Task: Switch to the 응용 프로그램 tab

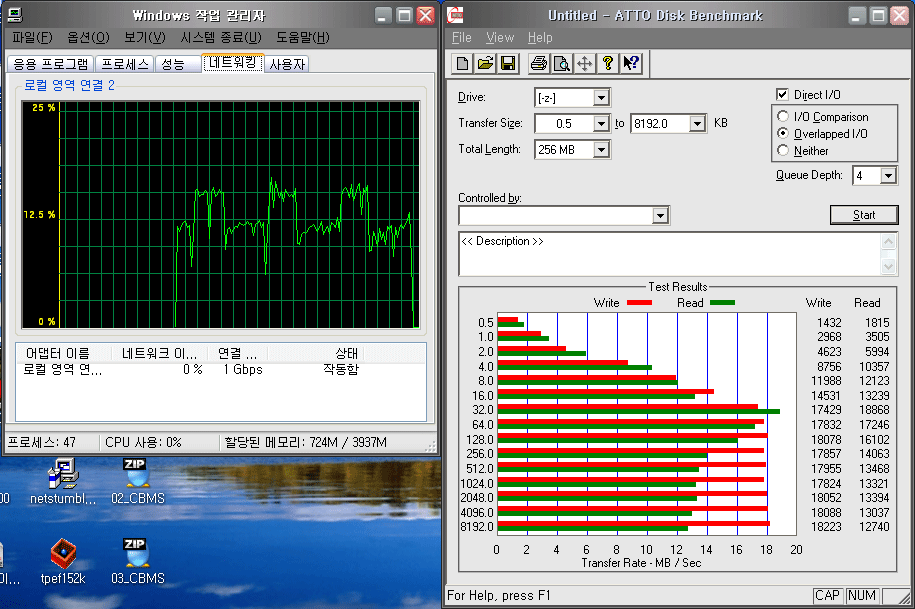Action: [x=51, y=64]
